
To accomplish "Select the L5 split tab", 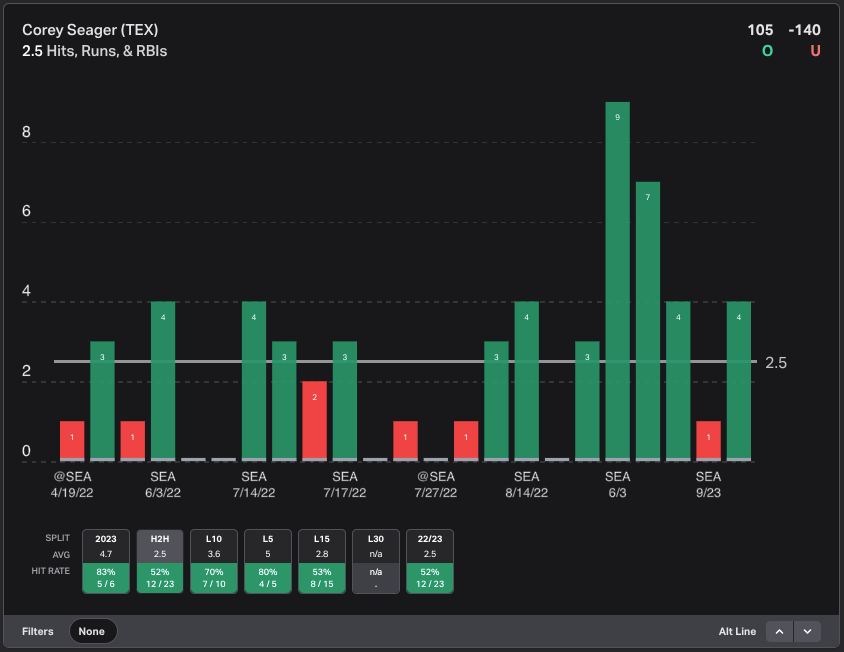I will click(x=268, y=561).
